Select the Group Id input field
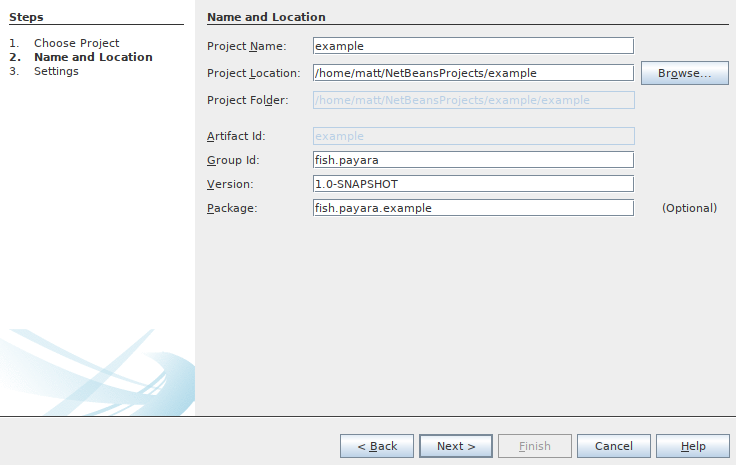736x465 pixels. coord(473,160)
